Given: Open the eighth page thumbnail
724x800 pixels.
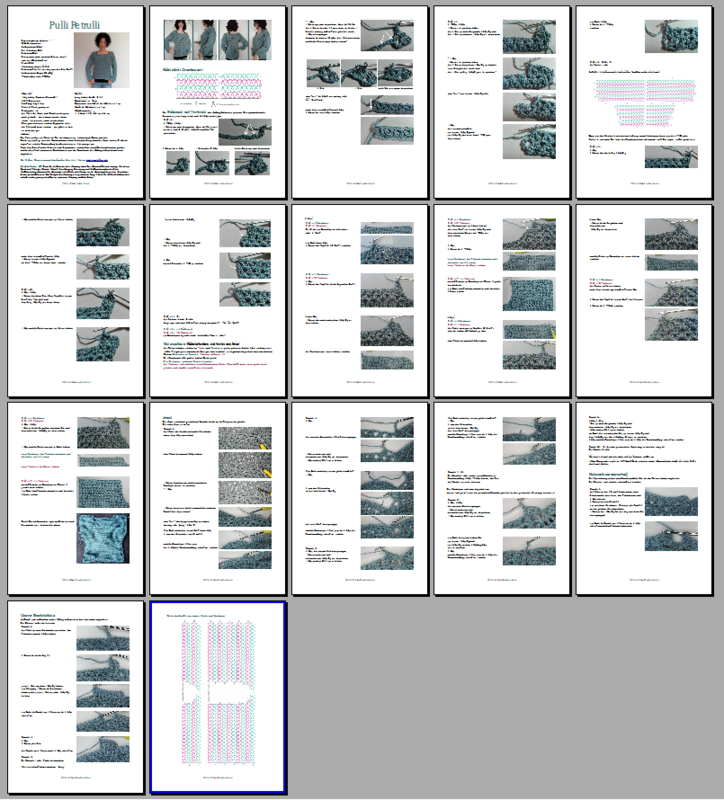Looking at the screenshot, I should pos(362,301).
